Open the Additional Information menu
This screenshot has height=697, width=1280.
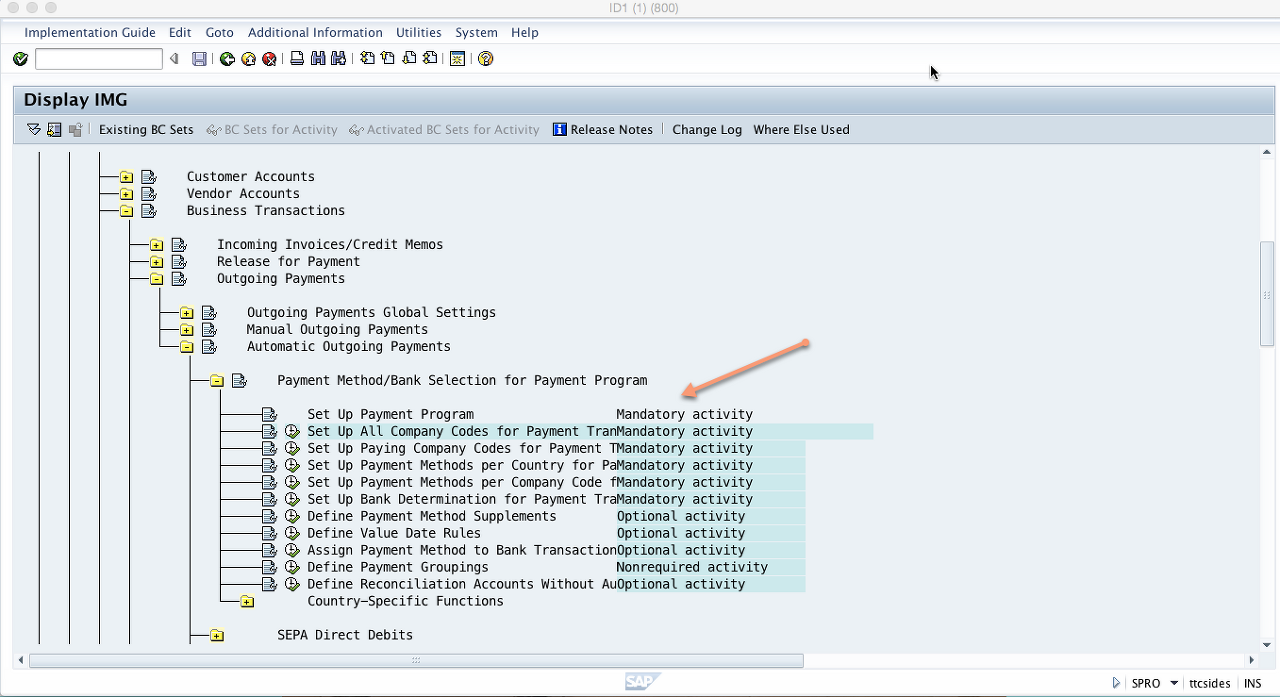point(315,32)
